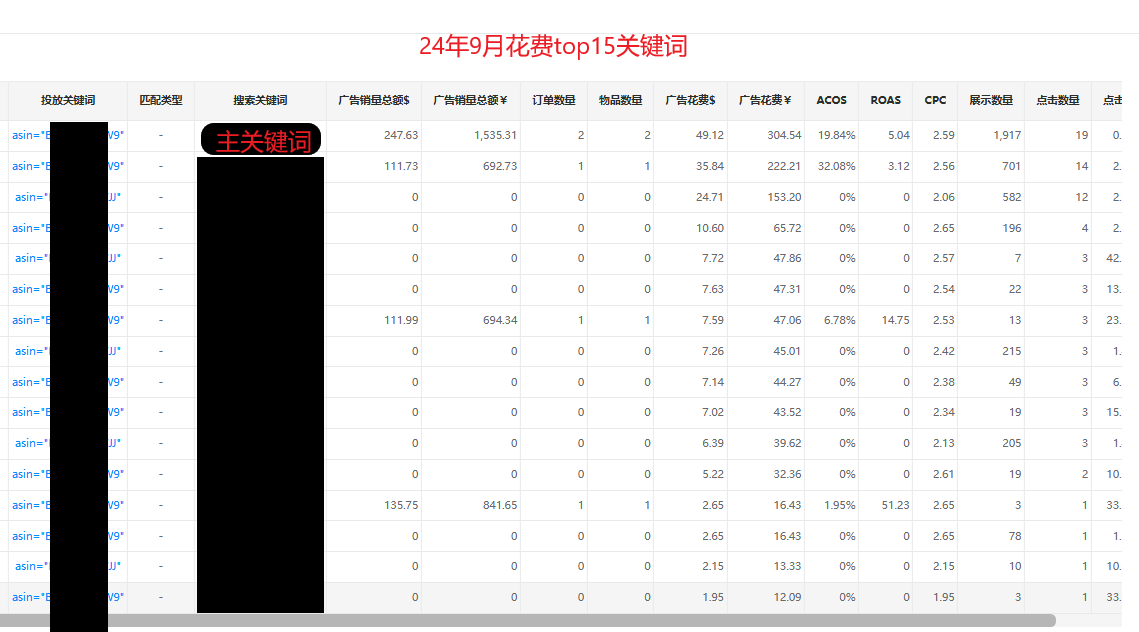
Task: Click the 物品数量 column header
Action: [x=620, y=100]
